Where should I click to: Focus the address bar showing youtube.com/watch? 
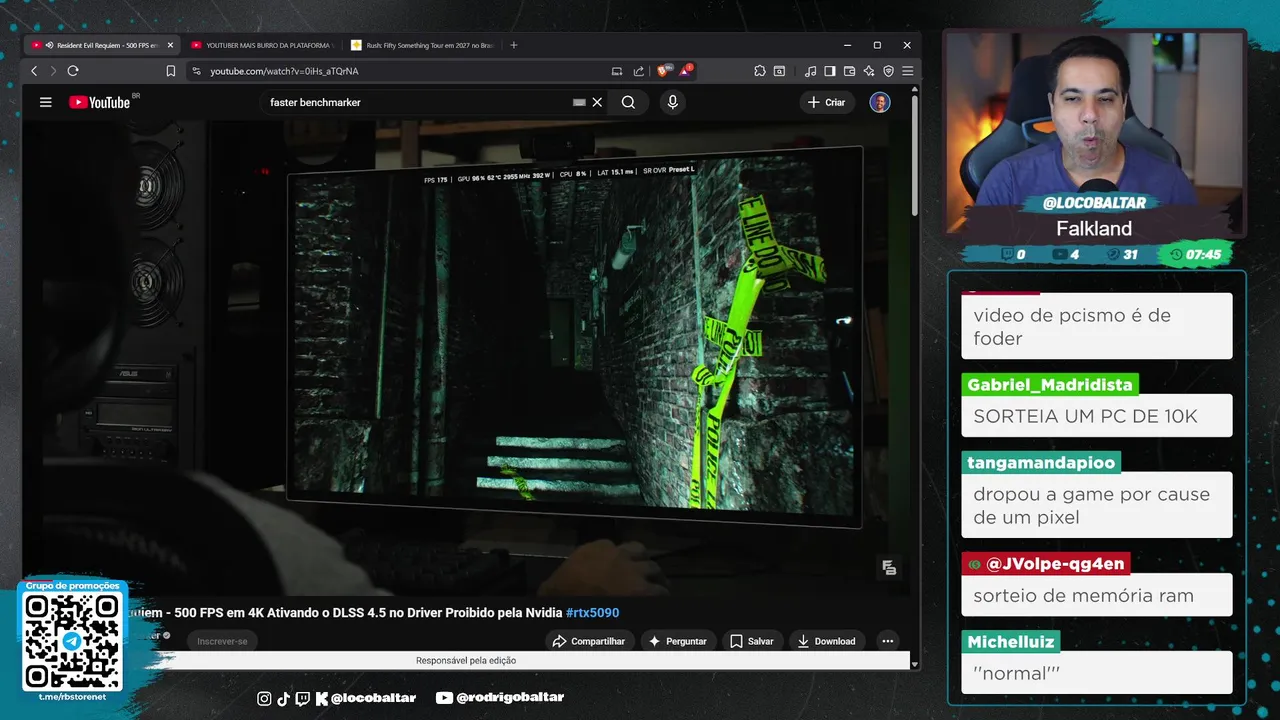coord(400,71)
